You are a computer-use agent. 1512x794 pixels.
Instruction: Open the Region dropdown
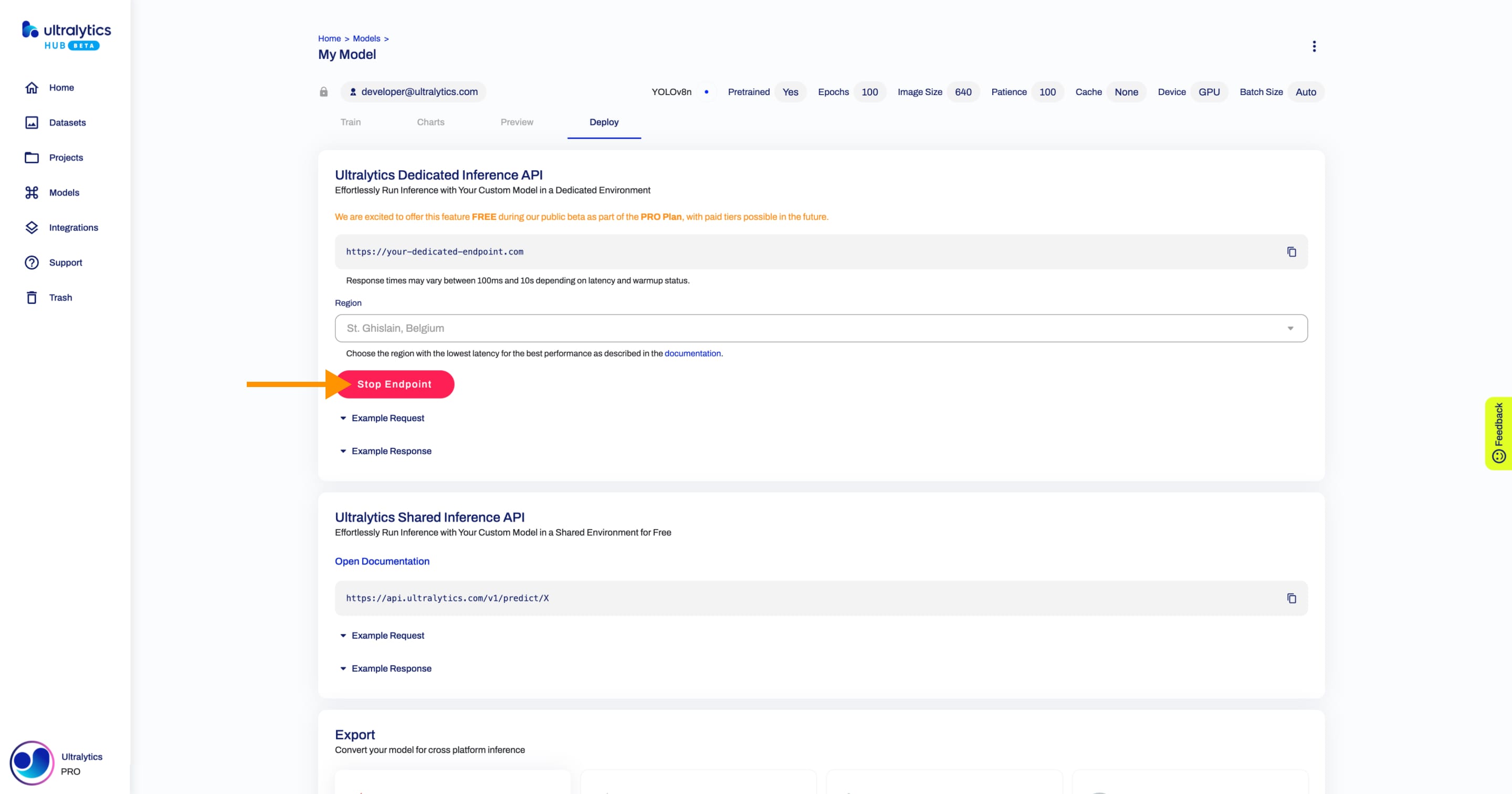[821, 328]
